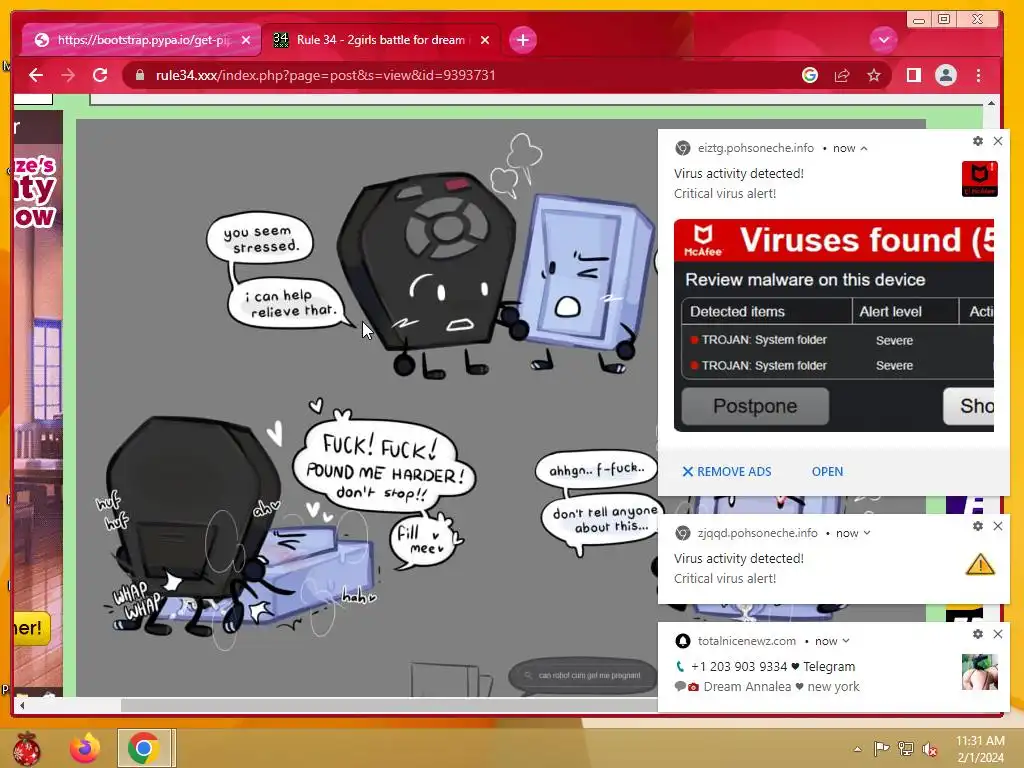Viewport: 1024px width, 768px height.
Task: Open the Chrome profile avatar menu
Action: pyautogui.click(x=946, y=75)
